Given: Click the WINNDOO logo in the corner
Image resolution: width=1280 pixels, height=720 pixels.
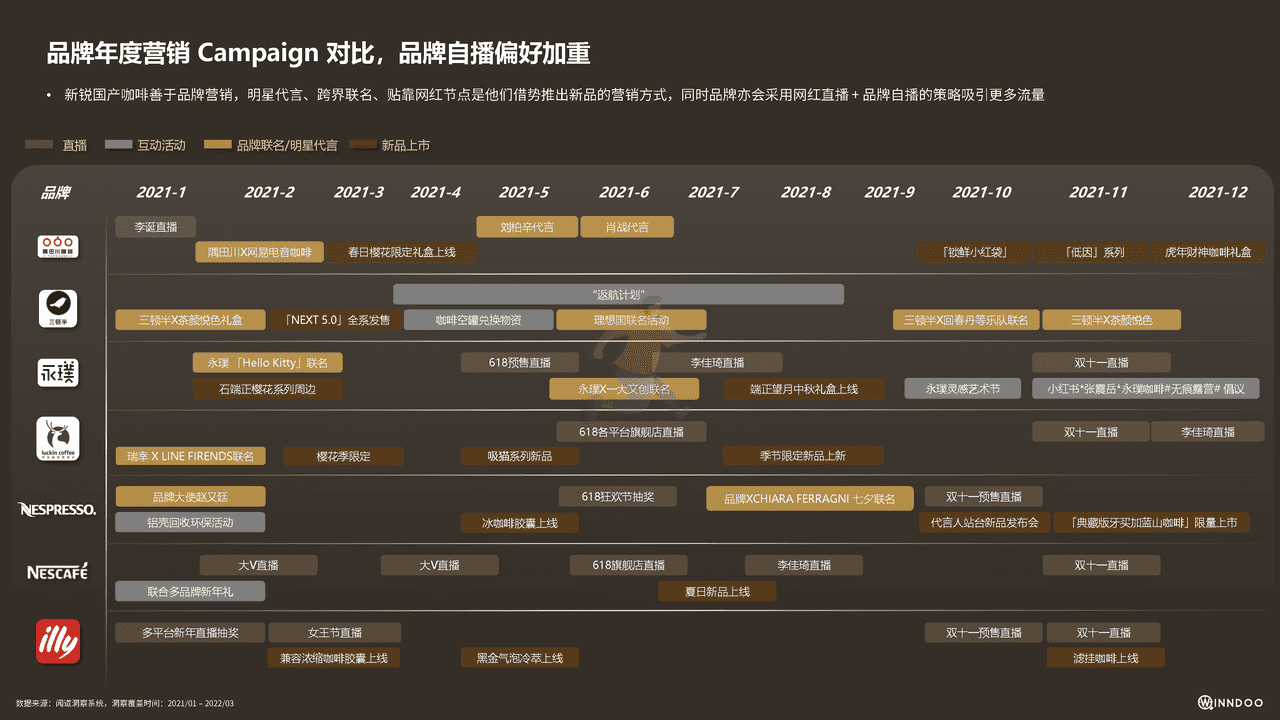Looking at the screenshot, I should 1231,703.
